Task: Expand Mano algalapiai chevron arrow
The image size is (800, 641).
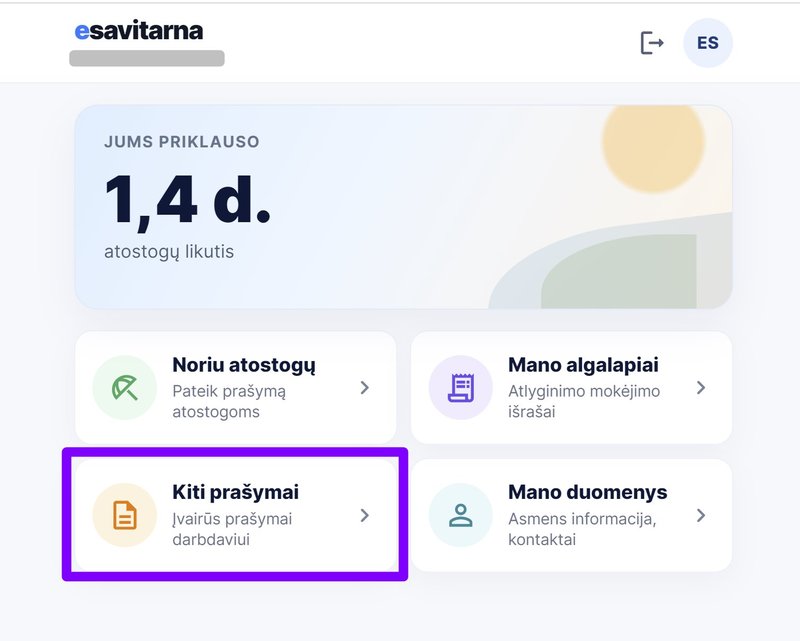Action: click(x=701, y=387)
